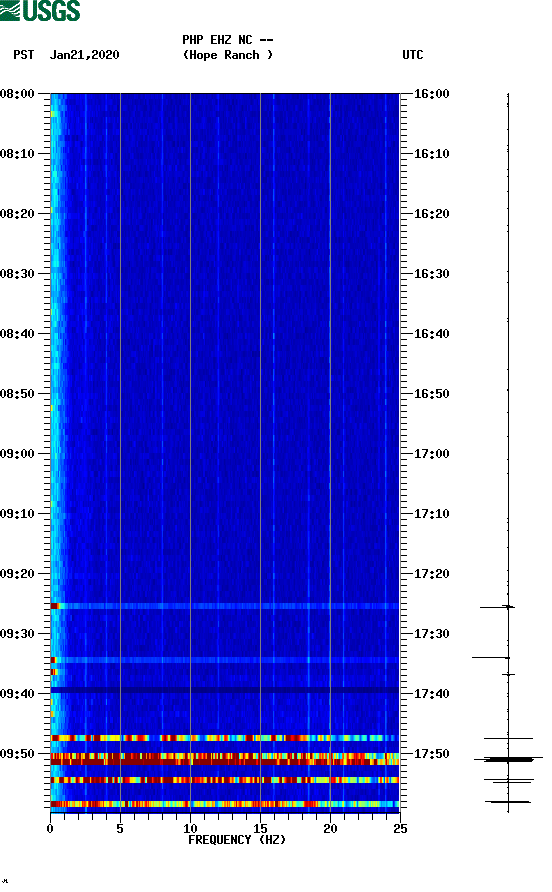Click the dark data-gap band near 09:40

pyautogui.click(x=225, y=690)
